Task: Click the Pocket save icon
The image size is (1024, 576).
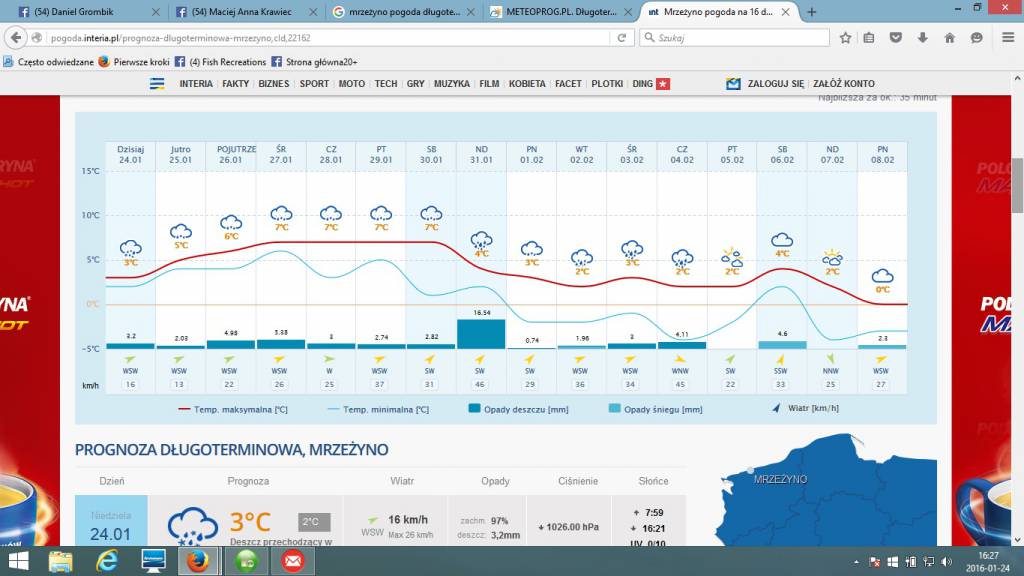Action: pos(896,38)
